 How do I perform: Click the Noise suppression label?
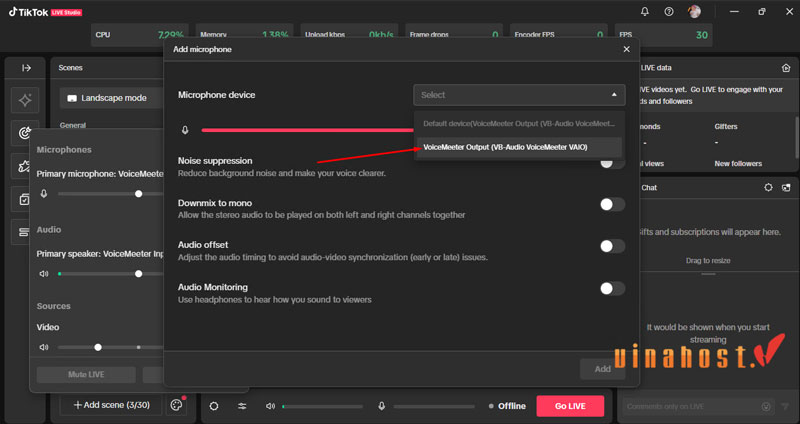tap(215, 161)
